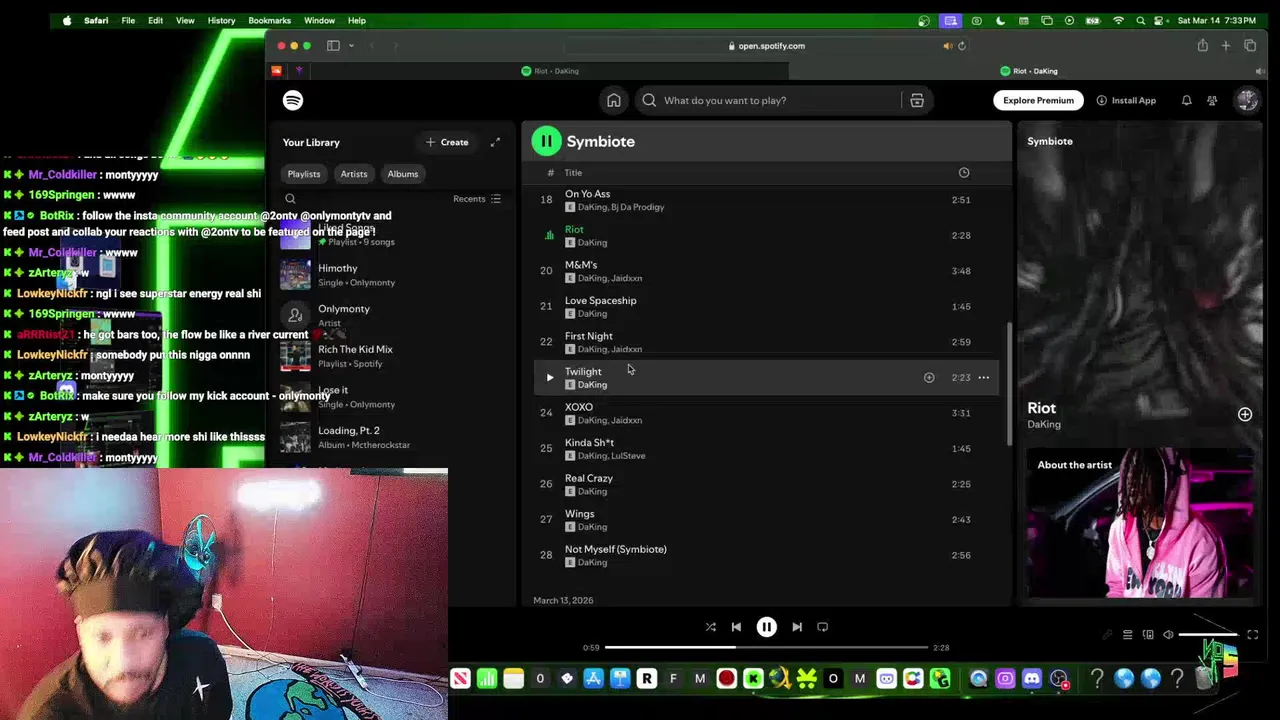1280x720 pixels.
Task: Click Explore Premium button
Action: coord(1038,100)
